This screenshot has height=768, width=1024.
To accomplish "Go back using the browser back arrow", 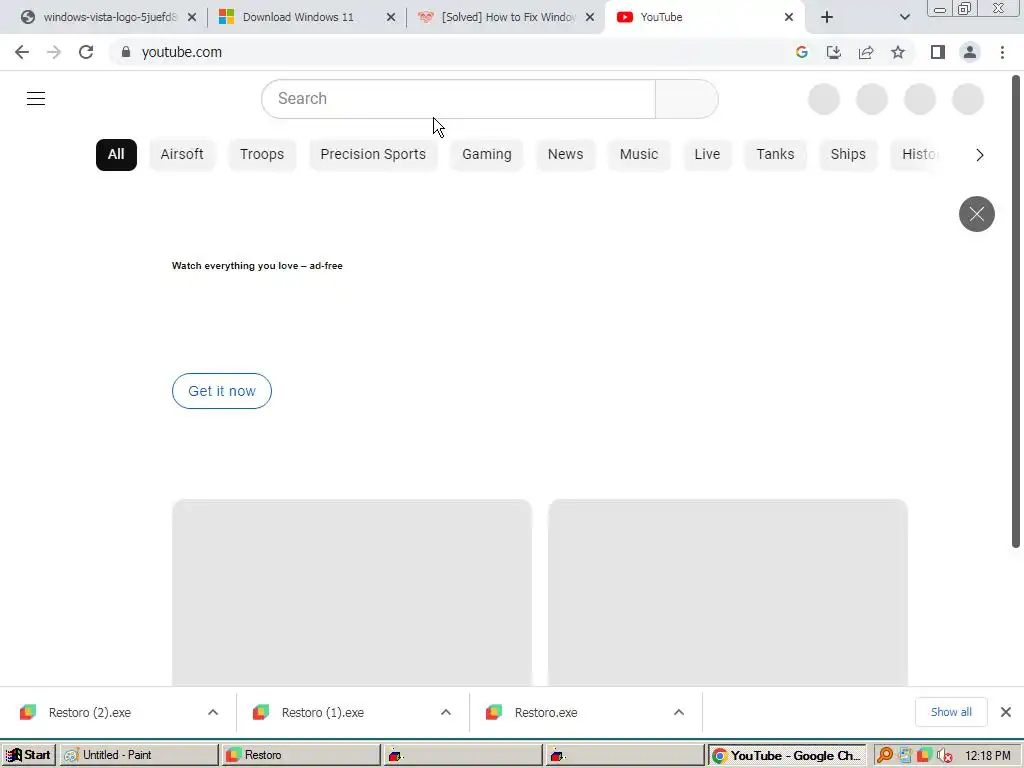I will 22,52.
